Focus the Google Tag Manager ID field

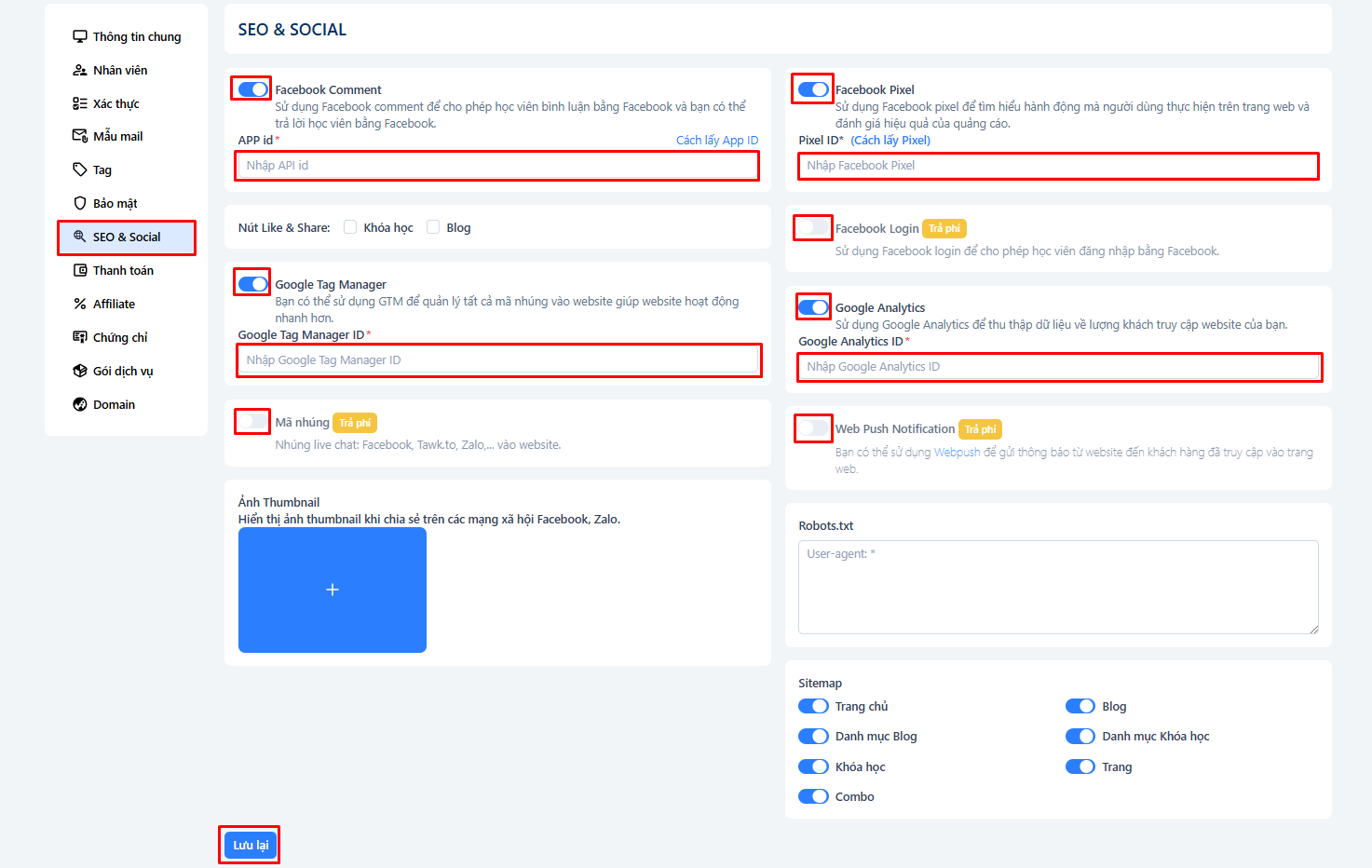point(498,359)
